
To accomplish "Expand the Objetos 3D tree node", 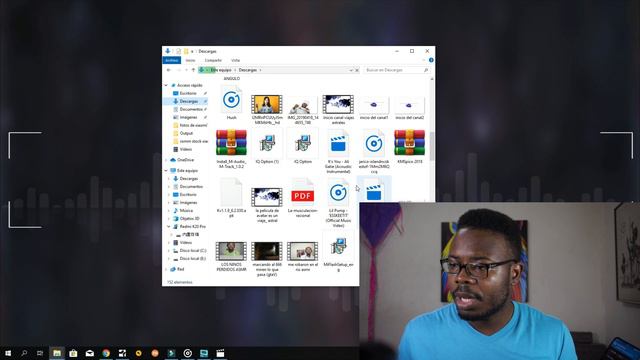I will click(169, 219).
